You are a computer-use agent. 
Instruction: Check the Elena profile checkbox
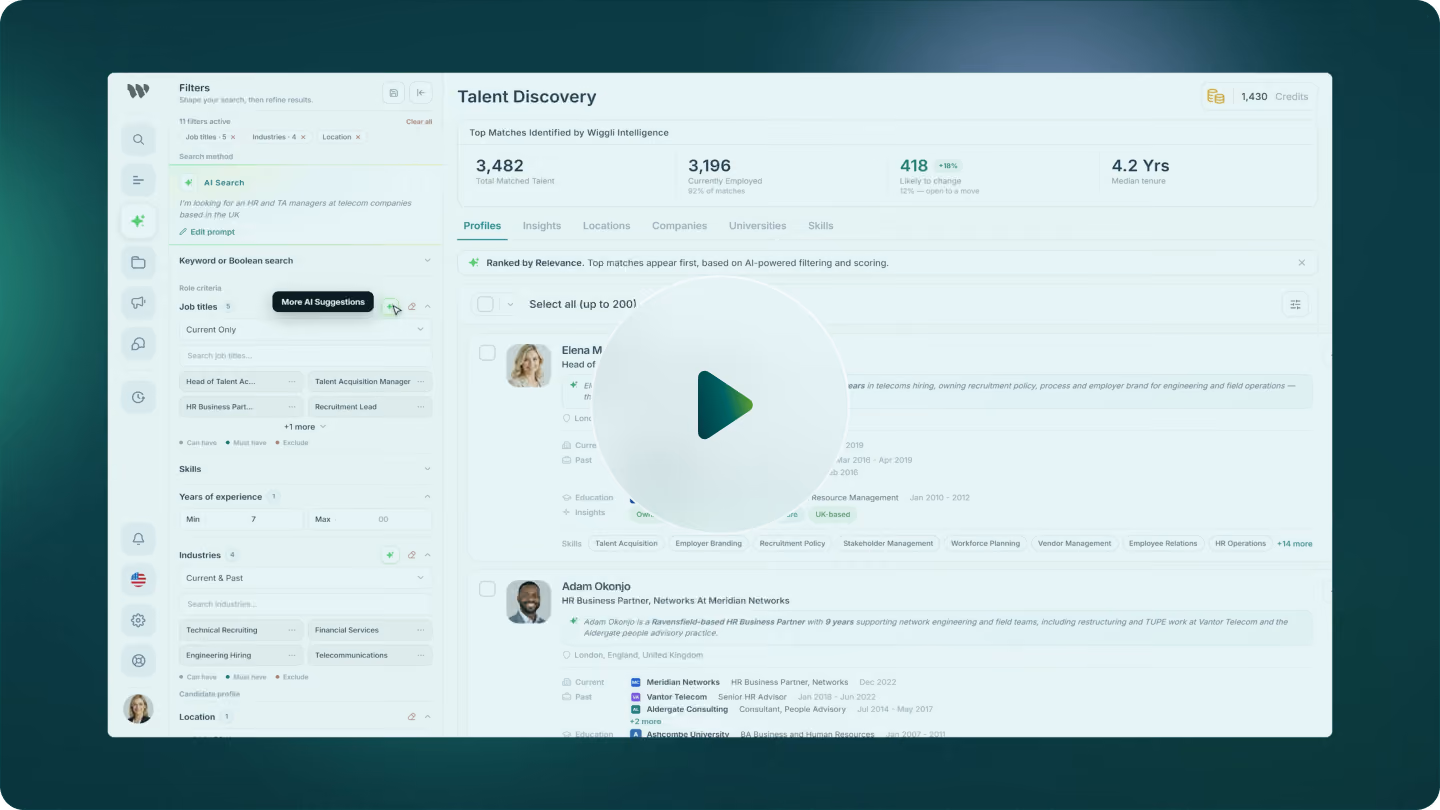tap(487, 352)
